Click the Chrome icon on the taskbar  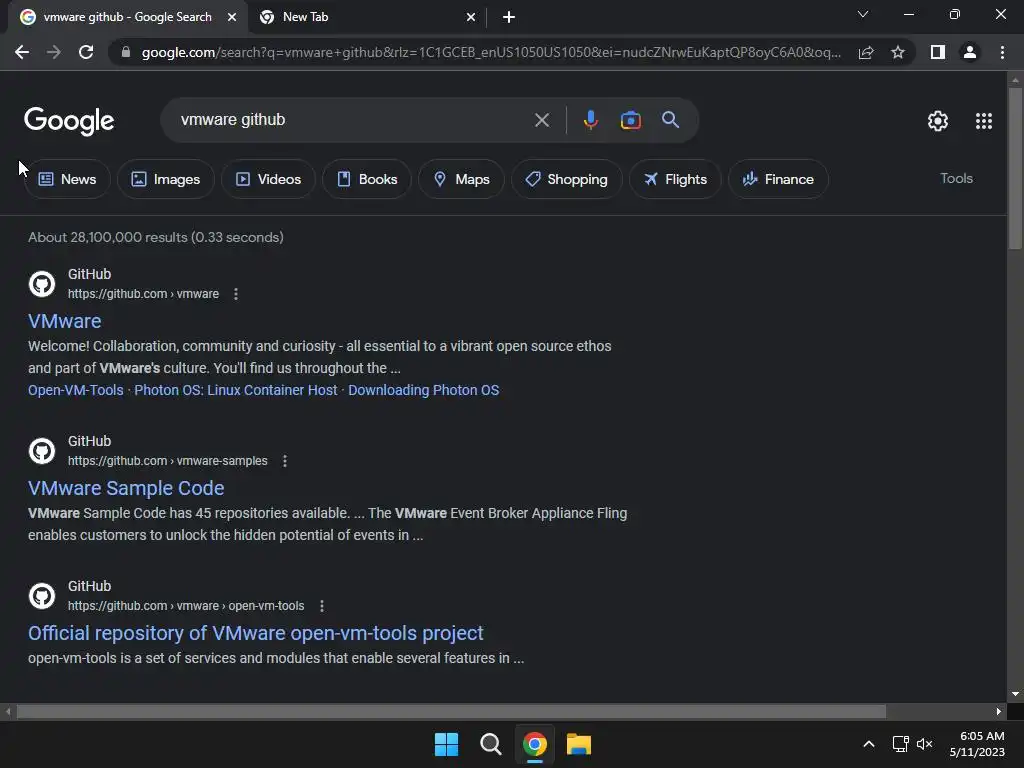click(535, 744)
